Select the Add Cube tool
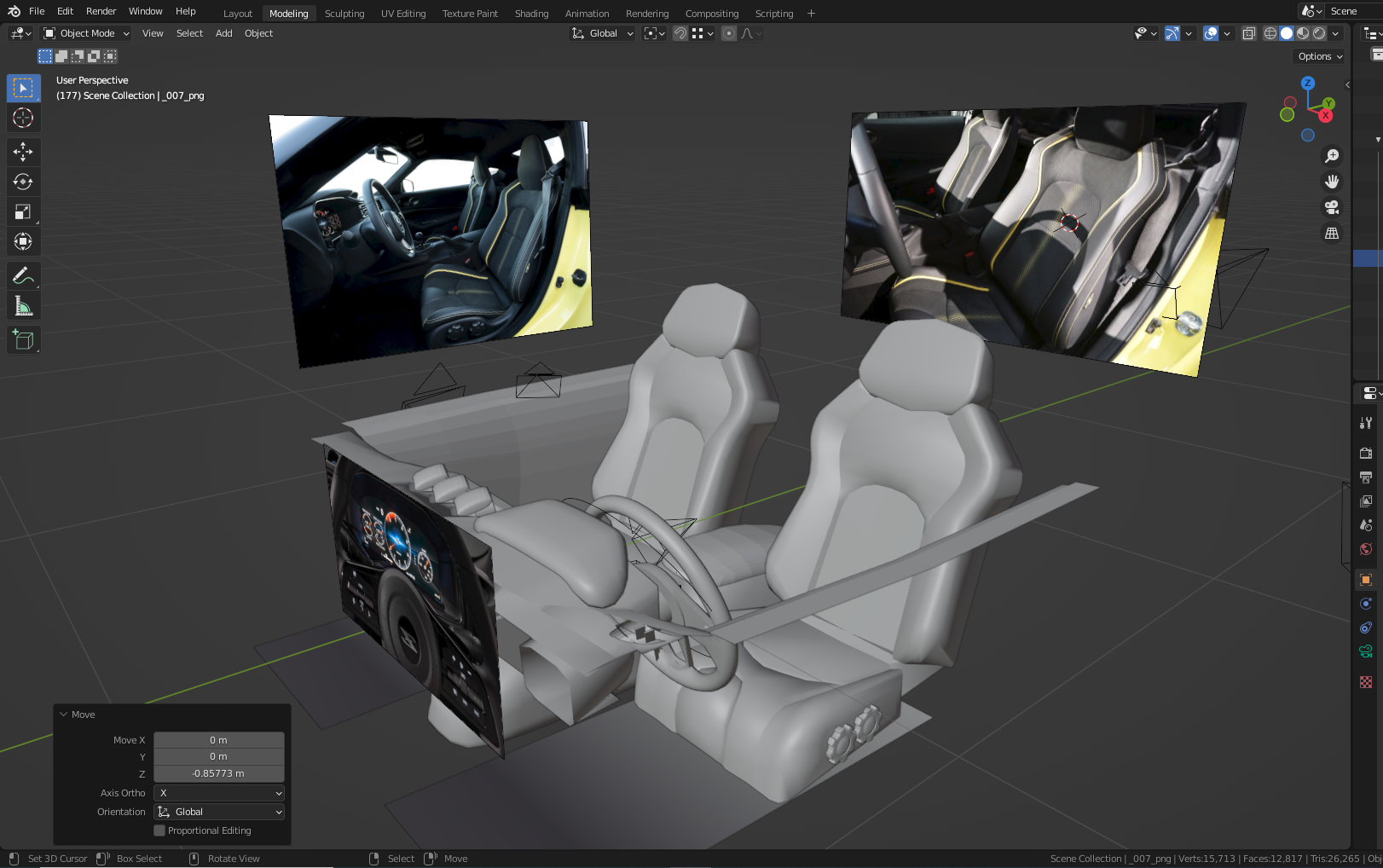 click(x=23, y=340)
